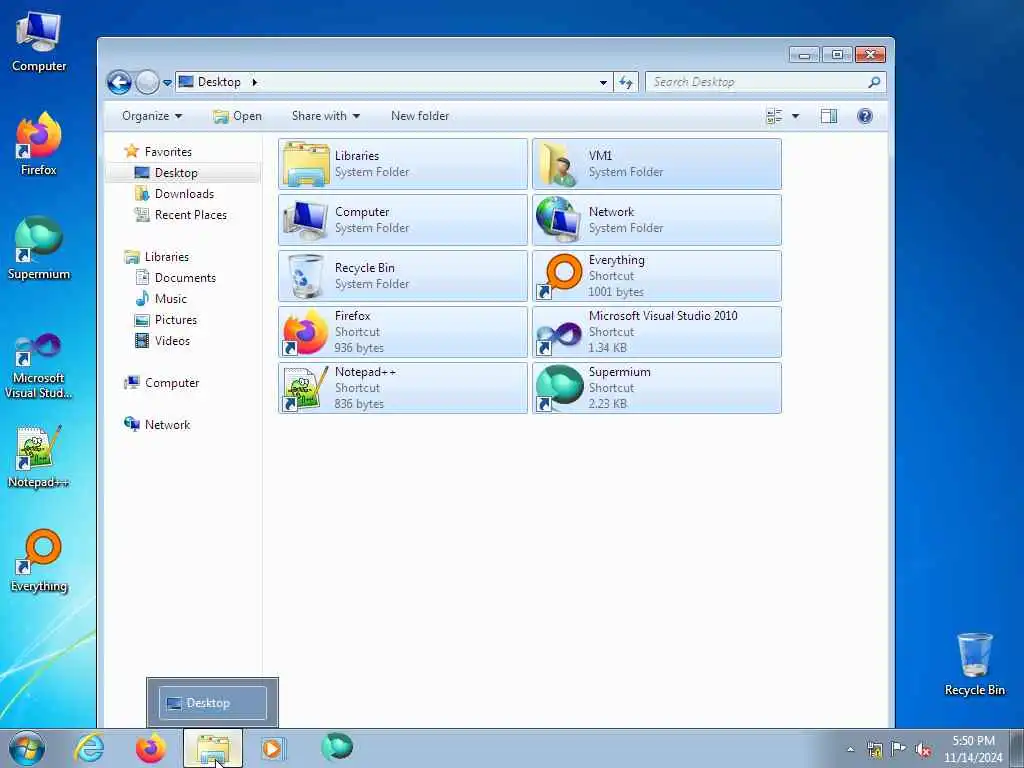Change your view icon in toolbar
1024x768 pixels.
pos(775,116)
